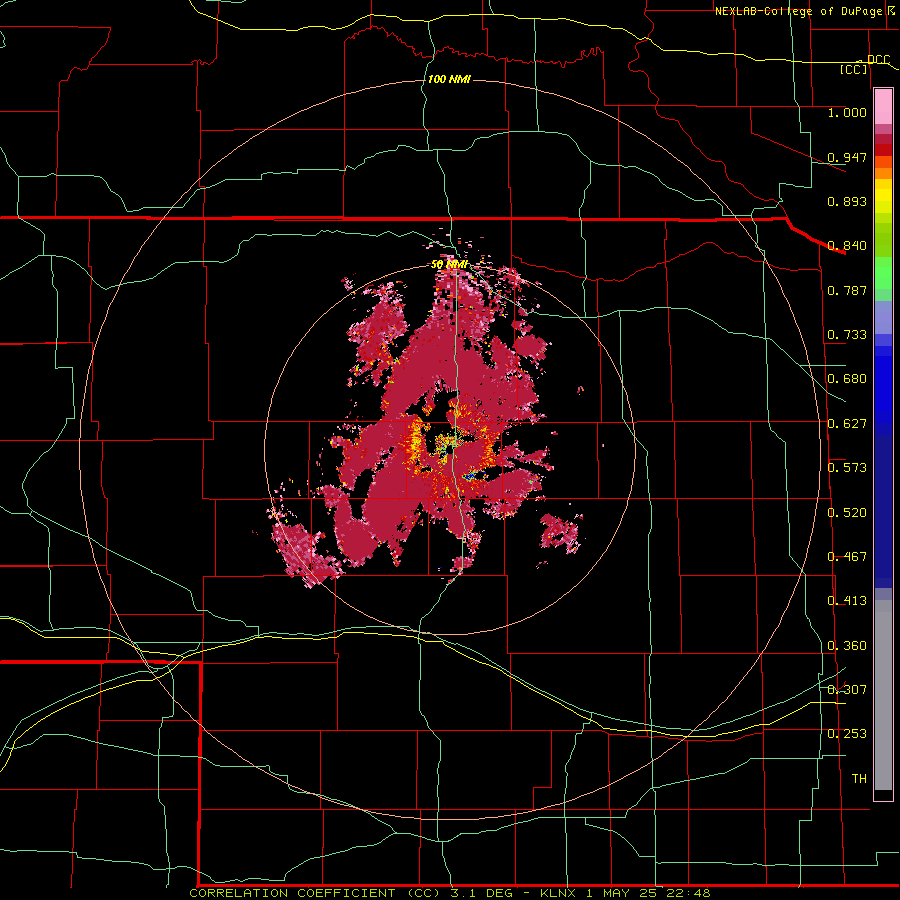Click the 0.413 scale value
This screenshot has width=900, height=900.
(847, 601)
